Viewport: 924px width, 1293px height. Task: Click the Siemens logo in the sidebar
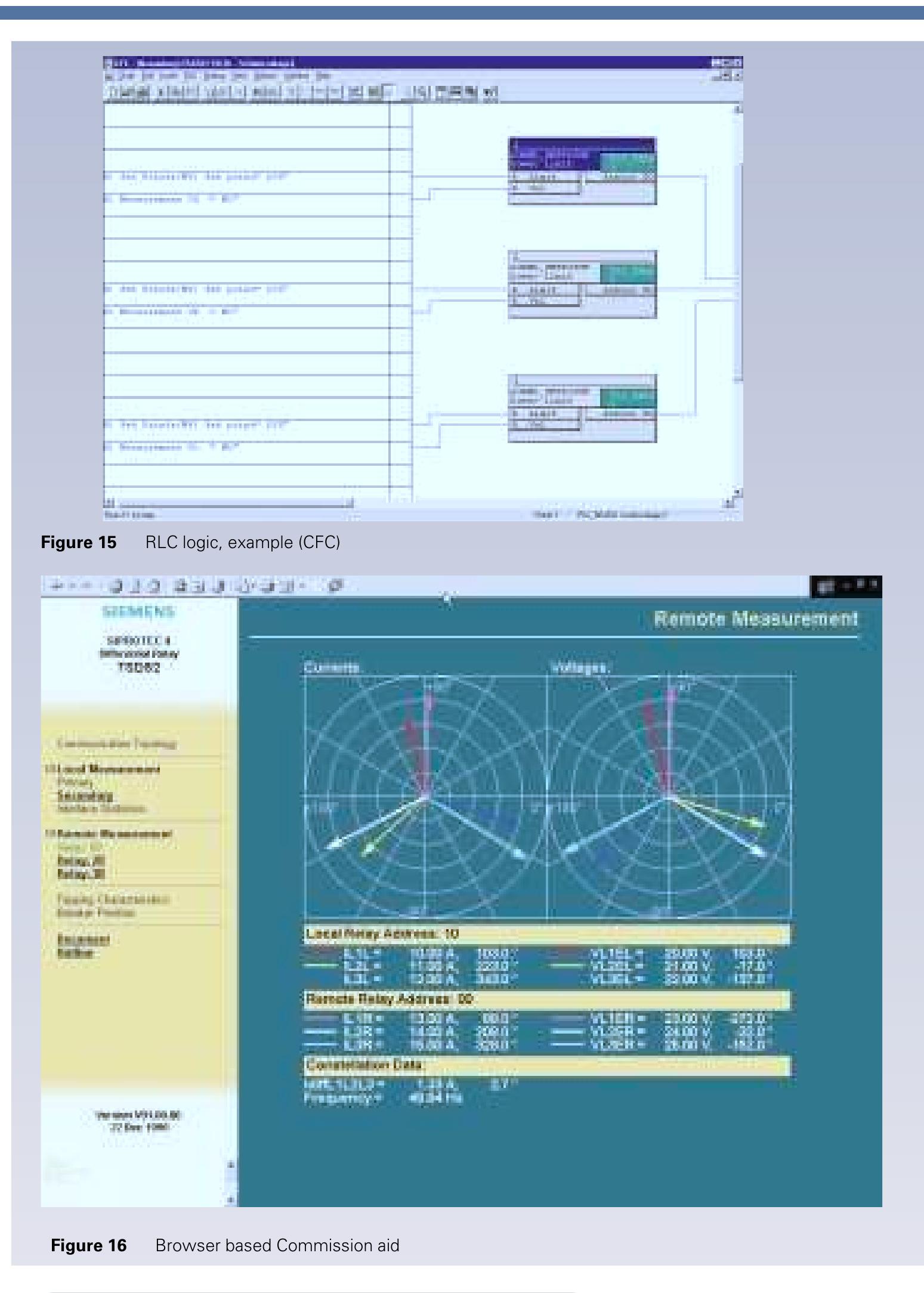point(138,611)
